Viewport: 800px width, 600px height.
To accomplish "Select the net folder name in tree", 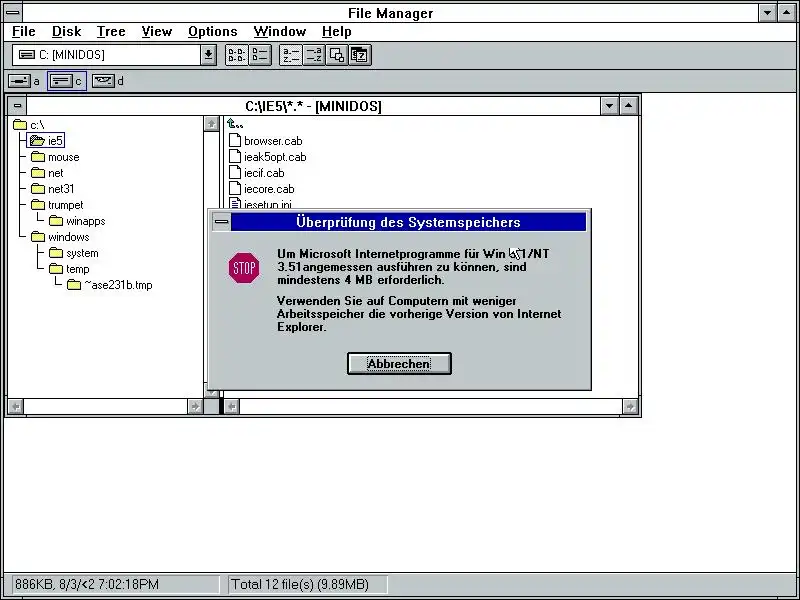I will click(x=56, y=173).
